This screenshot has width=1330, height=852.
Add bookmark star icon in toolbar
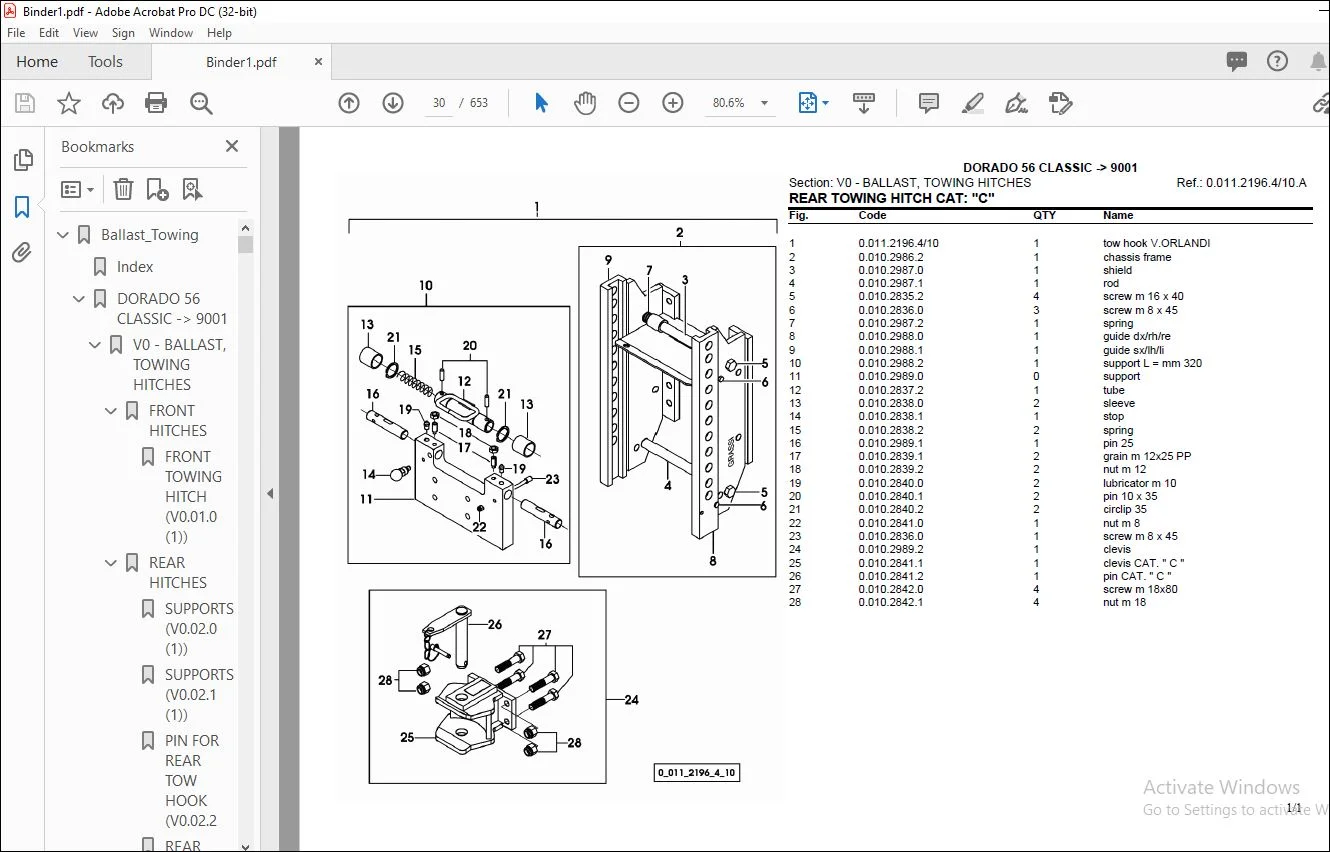[x=69, y=103]
